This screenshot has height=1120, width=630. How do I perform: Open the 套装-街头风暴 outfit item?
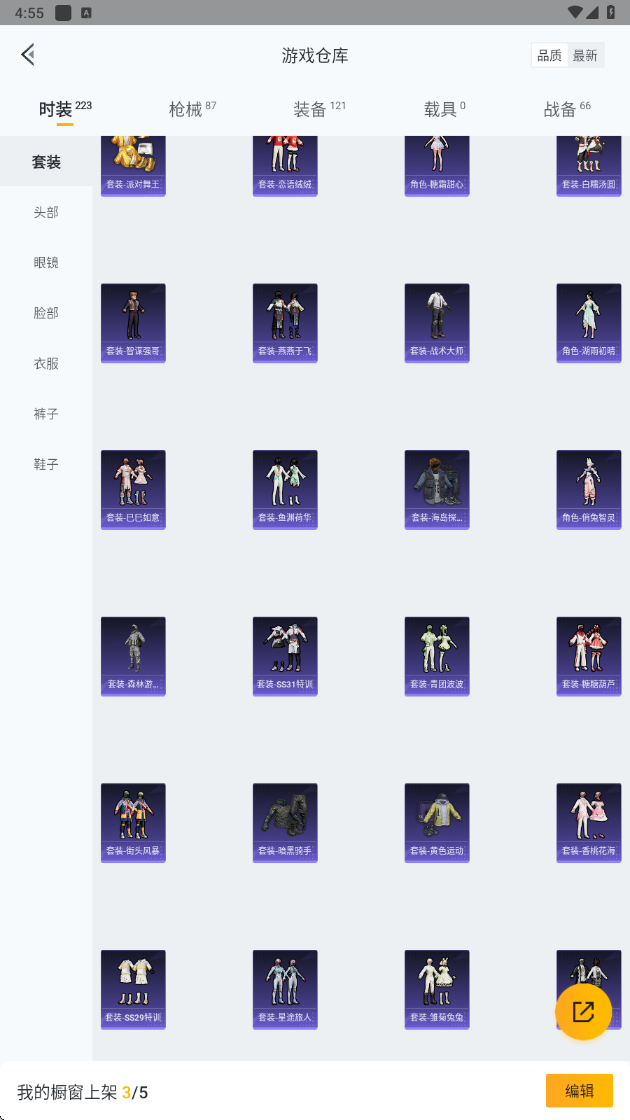(x=134, y=823)
